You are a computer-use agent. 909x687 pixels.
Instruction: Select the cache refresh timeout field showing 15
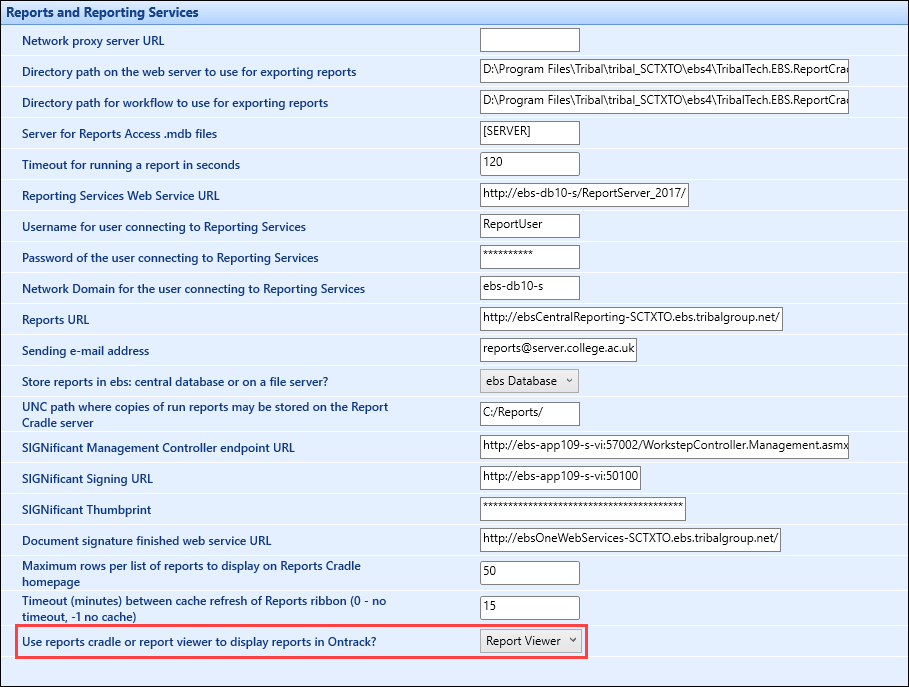[x=529, y=607]
